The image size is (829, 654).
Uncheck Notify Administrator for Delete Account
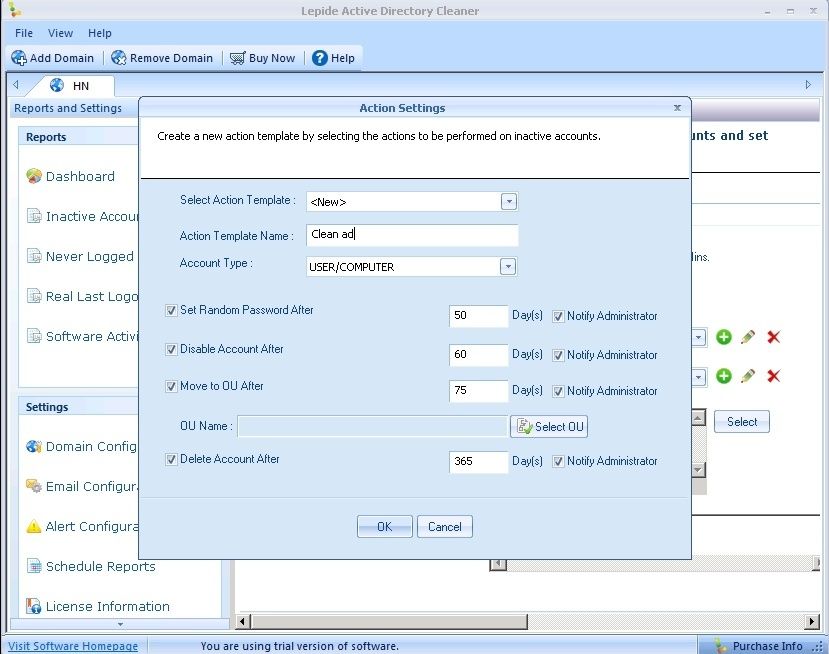tap(558, 462)
